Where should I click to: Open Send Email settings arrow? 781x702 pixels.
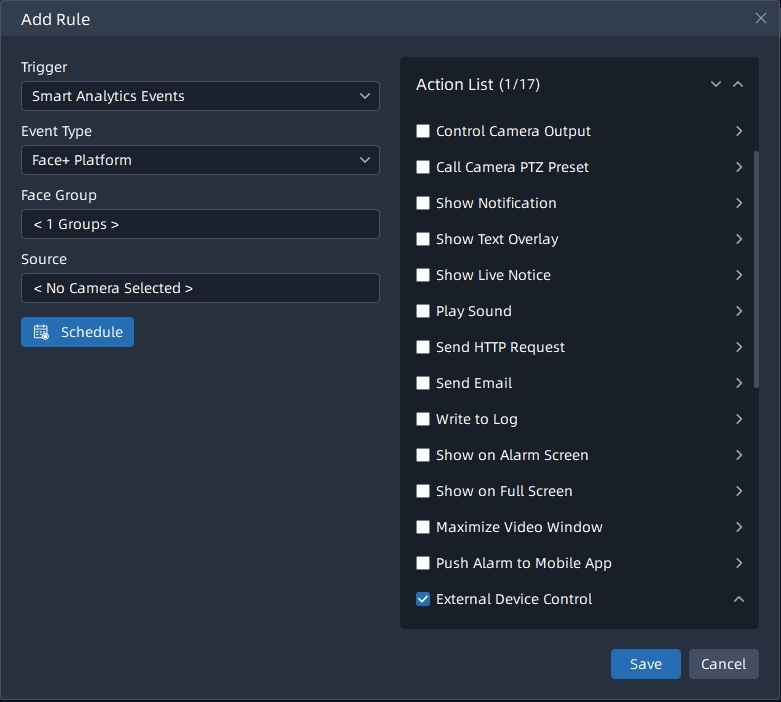[x=739, y=383]
